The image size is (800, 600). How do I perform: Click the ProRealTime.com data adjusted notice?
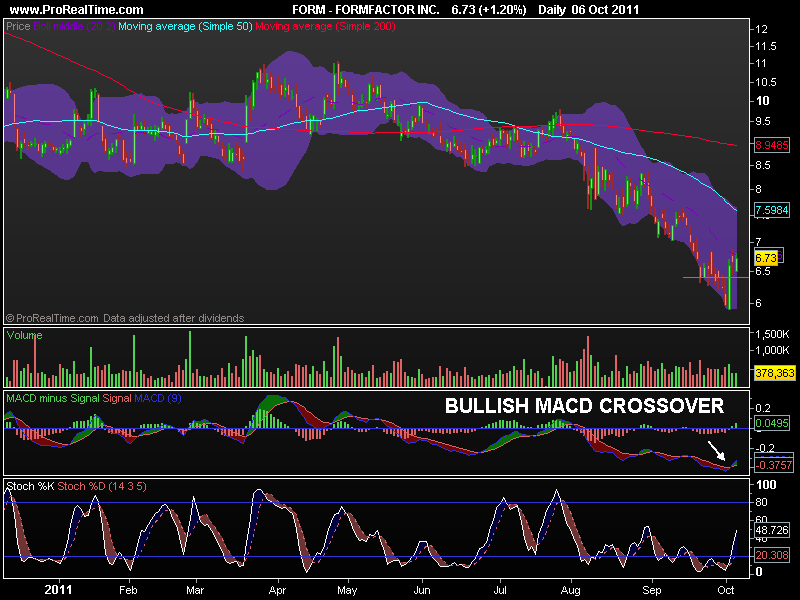coord(125,318)
